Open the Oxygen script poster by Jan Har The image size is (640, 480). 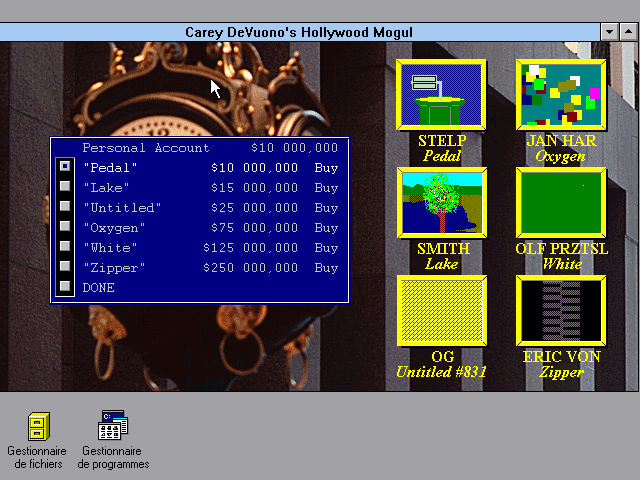click(x=561, y=95)
